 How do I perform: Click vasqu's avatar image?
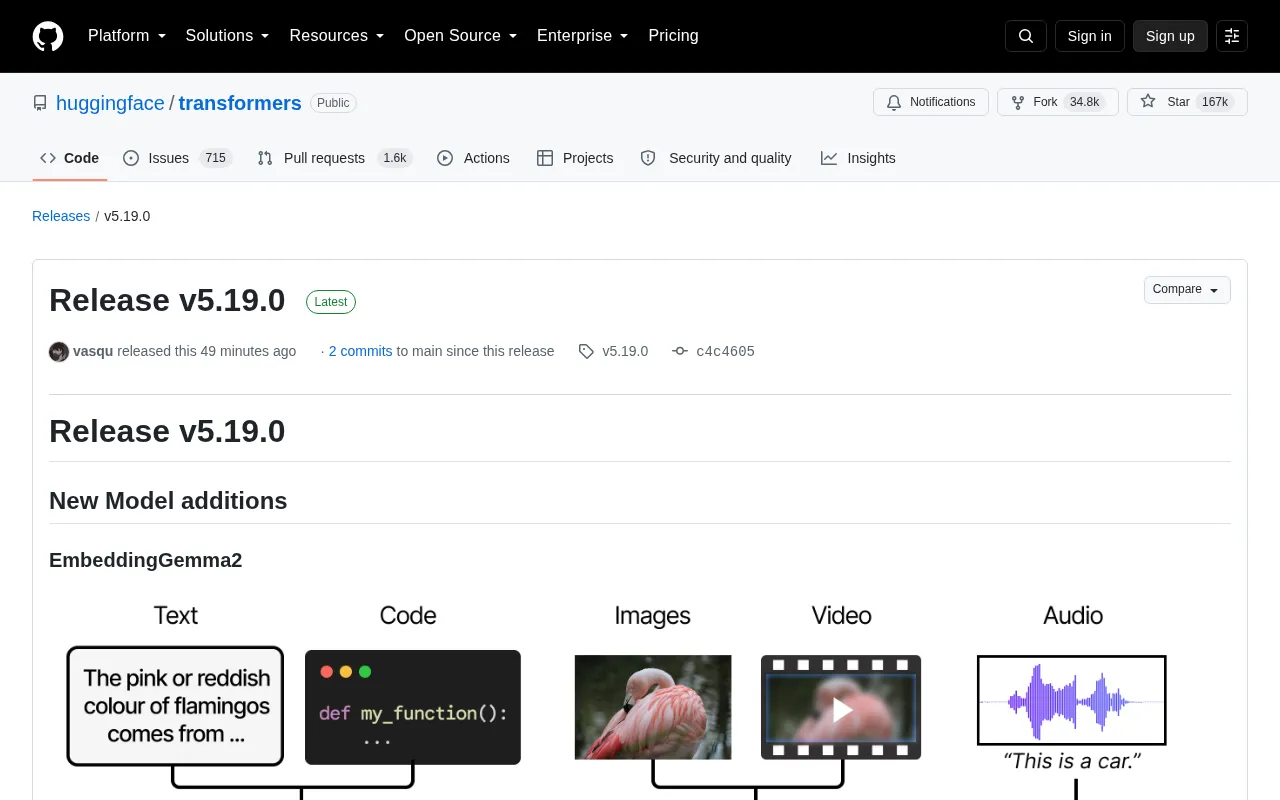59,352
